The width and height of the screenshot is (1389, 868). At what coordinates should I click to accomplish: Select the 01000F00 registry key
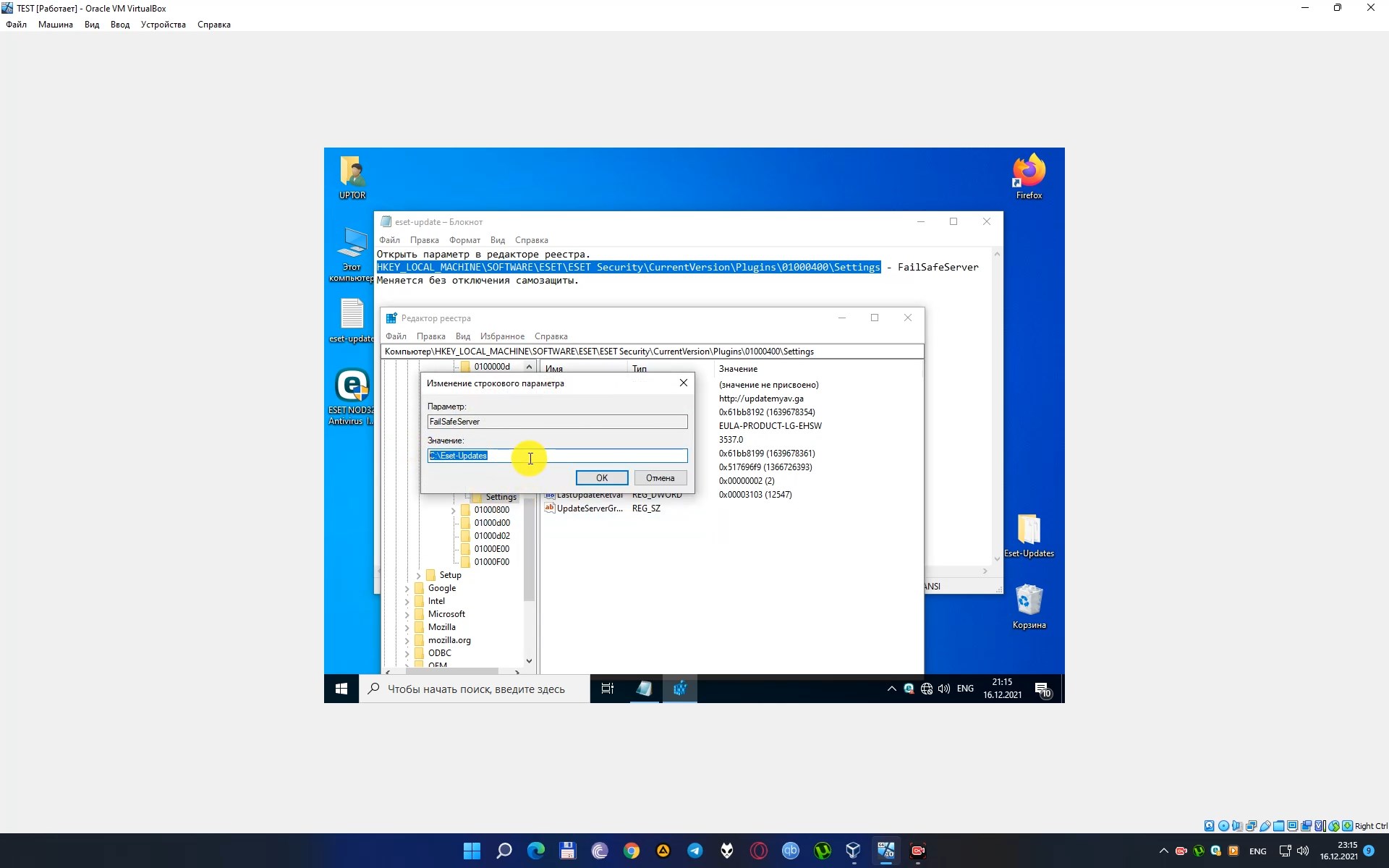pyautogui.click(x=492, y=562)
